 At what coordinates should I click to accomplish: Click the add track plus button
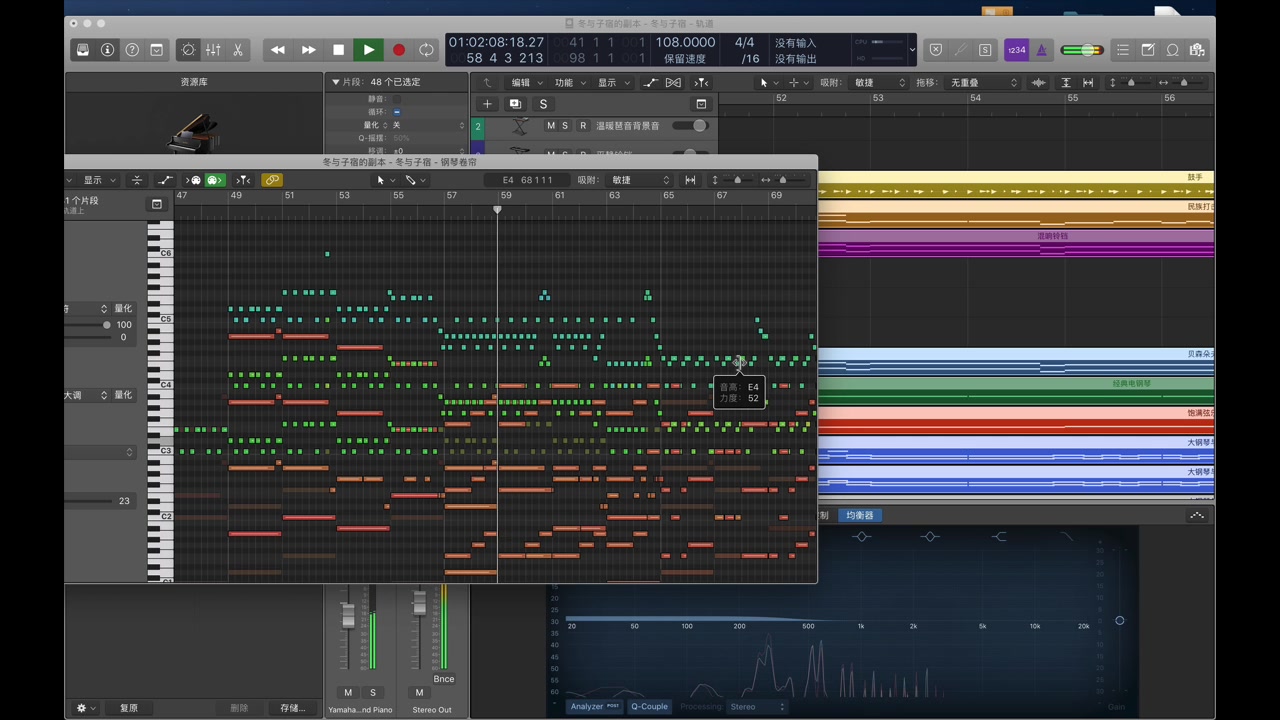tap(487, 104)
